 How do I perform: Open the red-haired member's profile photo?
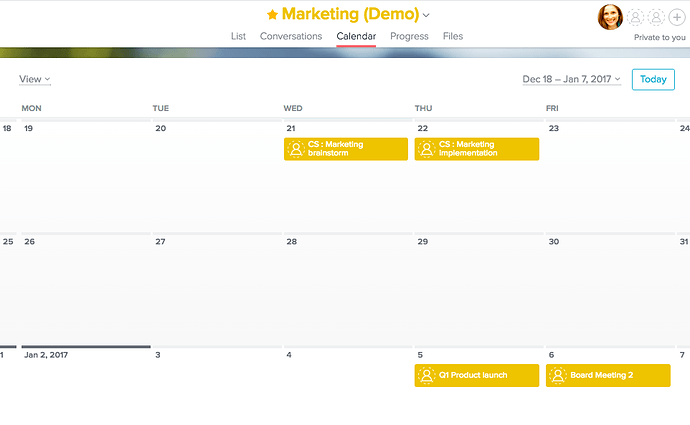point(610,17)
